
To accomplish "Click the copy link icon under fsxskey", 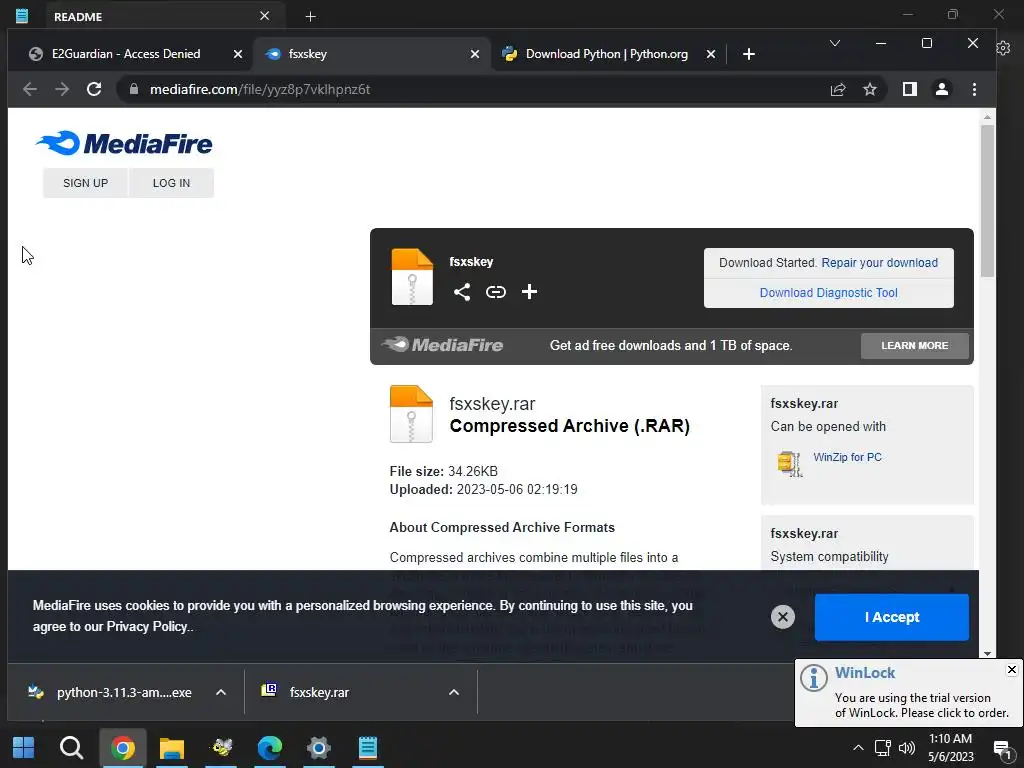I will (x=496, y=292).
